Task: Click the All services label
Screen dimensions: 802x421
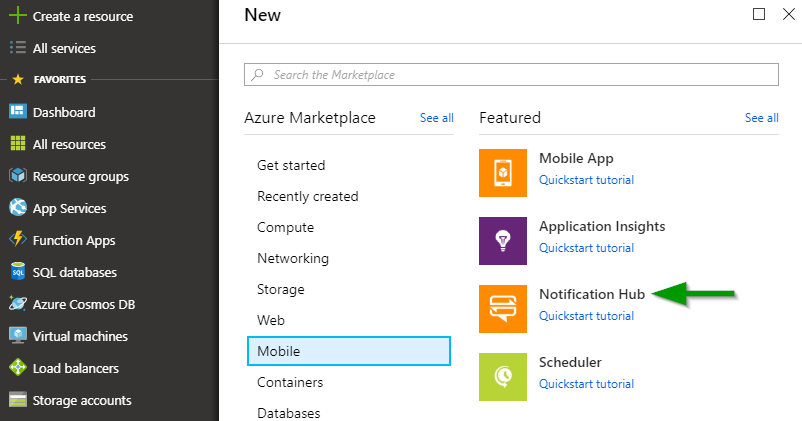Action: pyautogui.click(x=64, y=49)
